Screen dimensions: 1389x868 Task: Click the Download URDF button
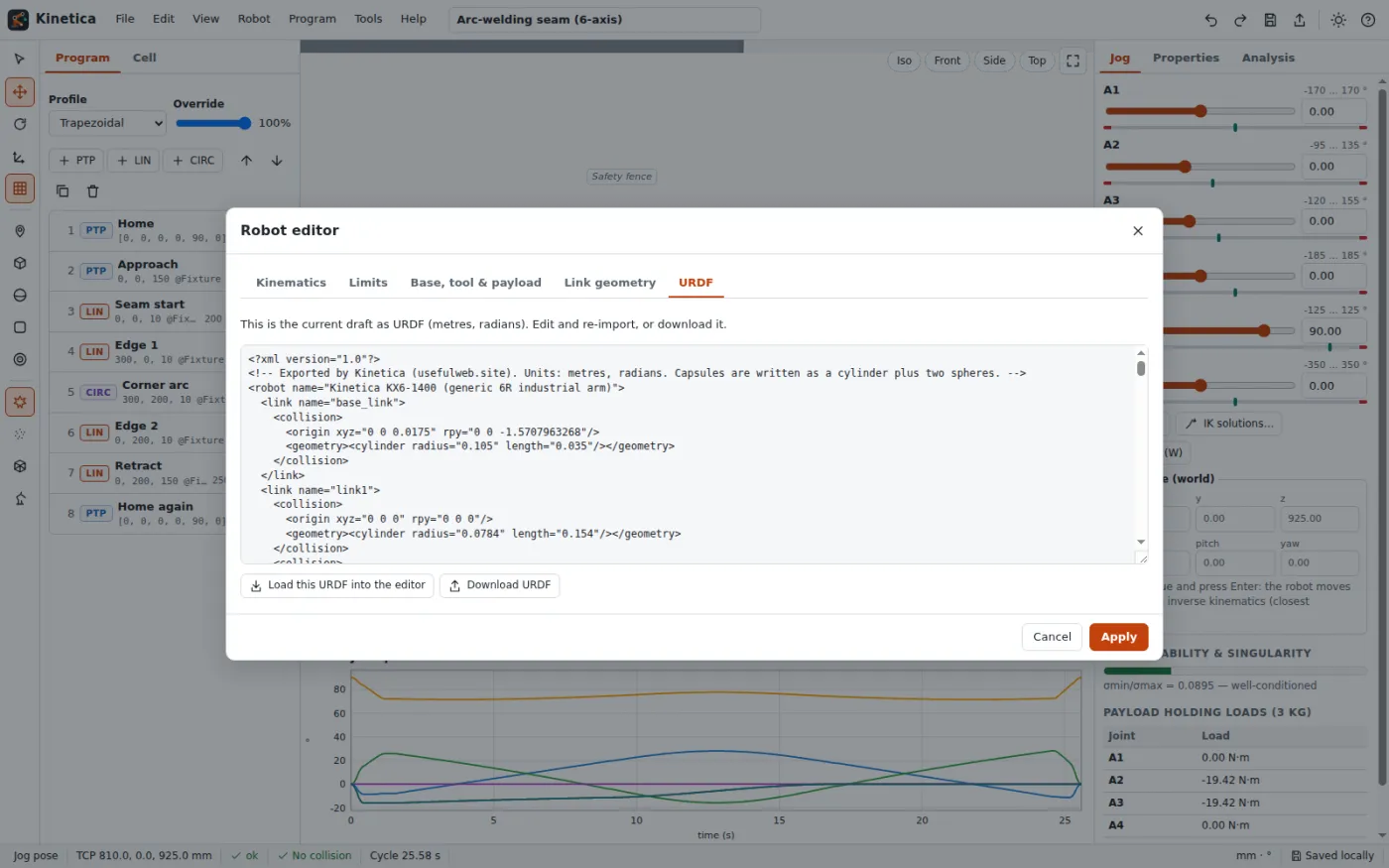click(500, 585)
